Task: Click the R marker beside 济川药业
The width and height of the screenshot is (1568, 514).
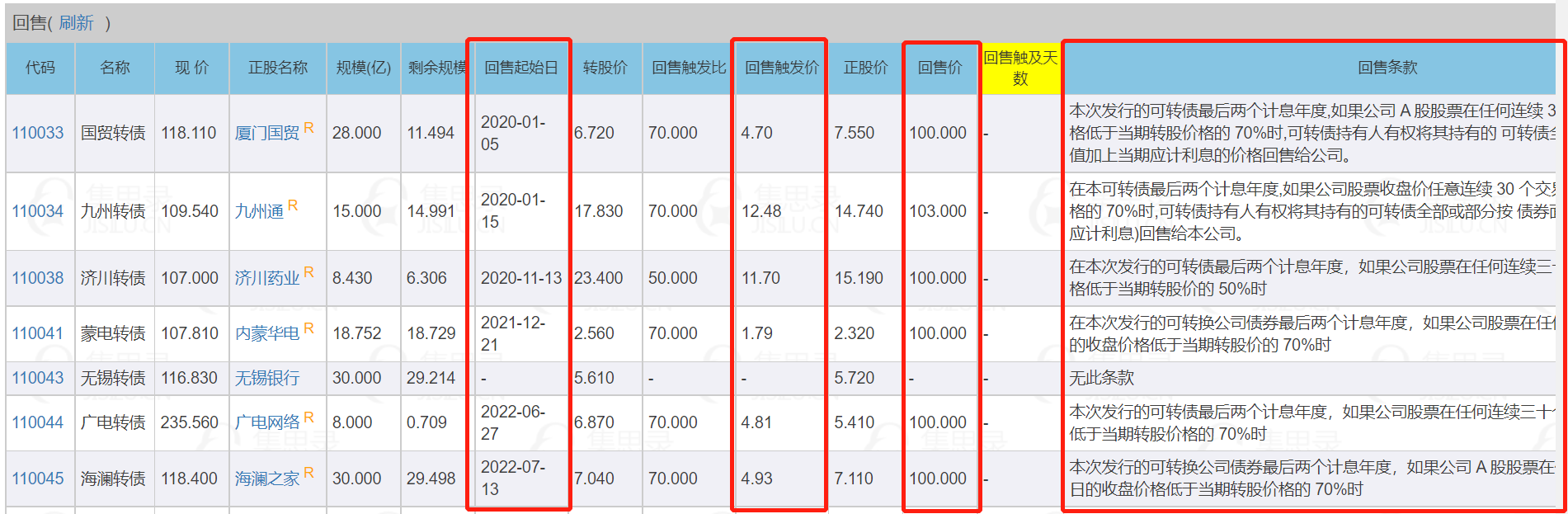Action: click(308, 272)
